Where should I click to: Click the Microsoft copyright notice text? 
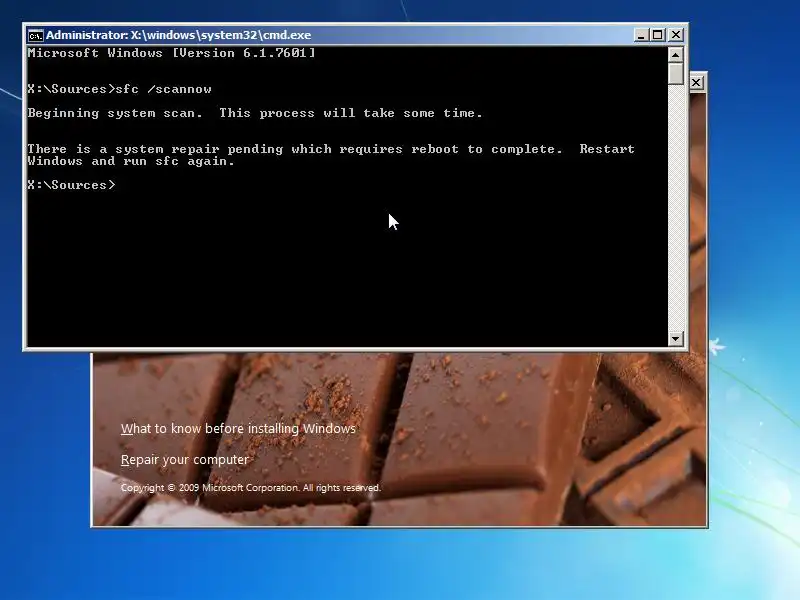[x=251, y=488]
